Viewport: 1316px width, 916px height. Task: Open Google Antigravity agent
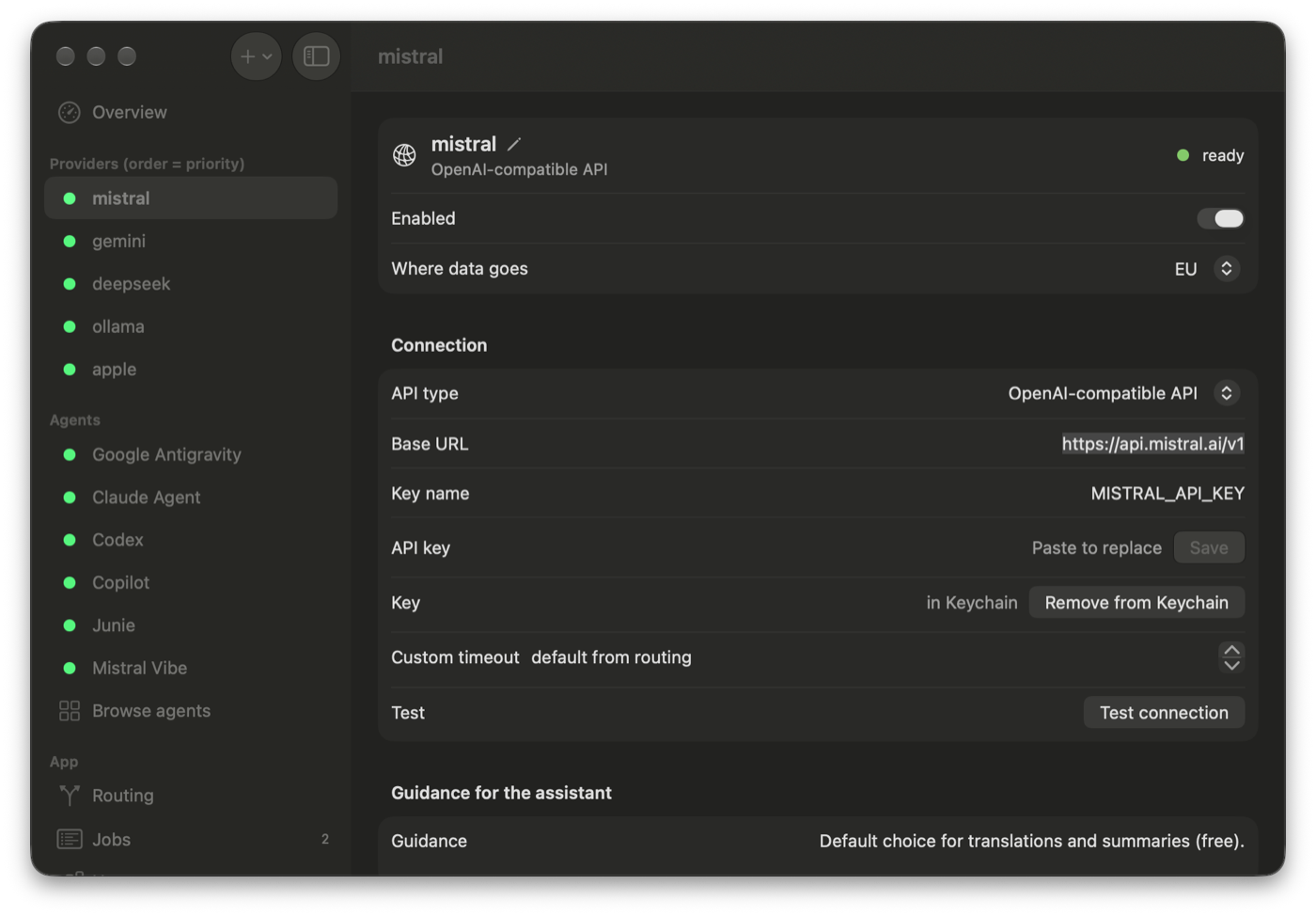(191, 455)
